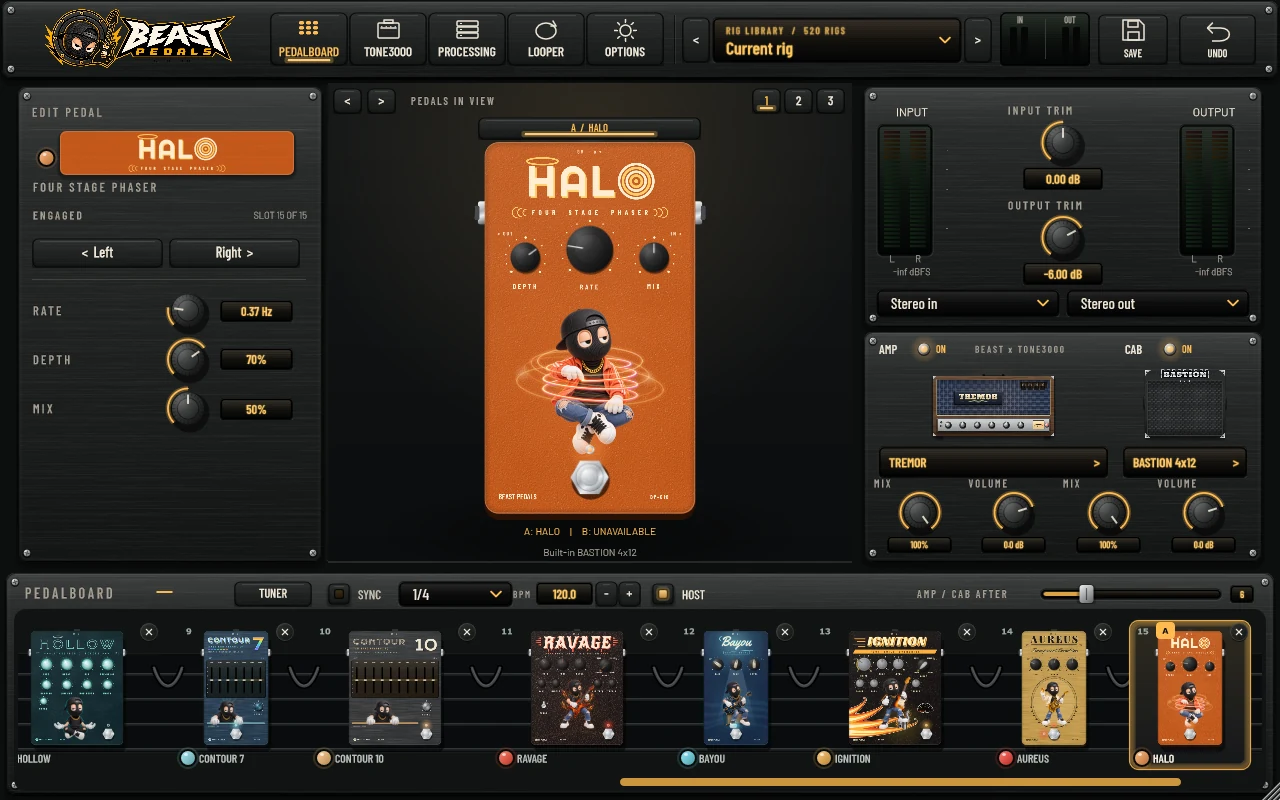Image resolution: width=1280 pixels, height=800 pixels.
Task: Save the current rig
Action: [1133, 39]
